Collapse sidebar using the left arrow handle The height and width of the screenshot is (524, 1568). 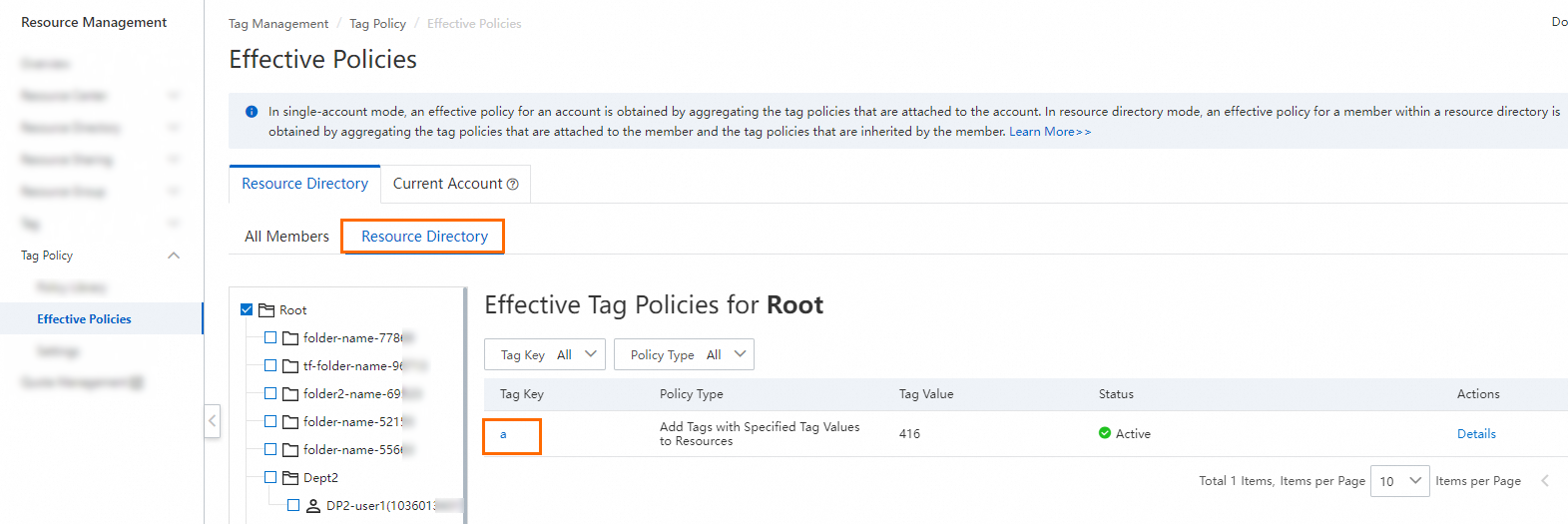[212, 421]
